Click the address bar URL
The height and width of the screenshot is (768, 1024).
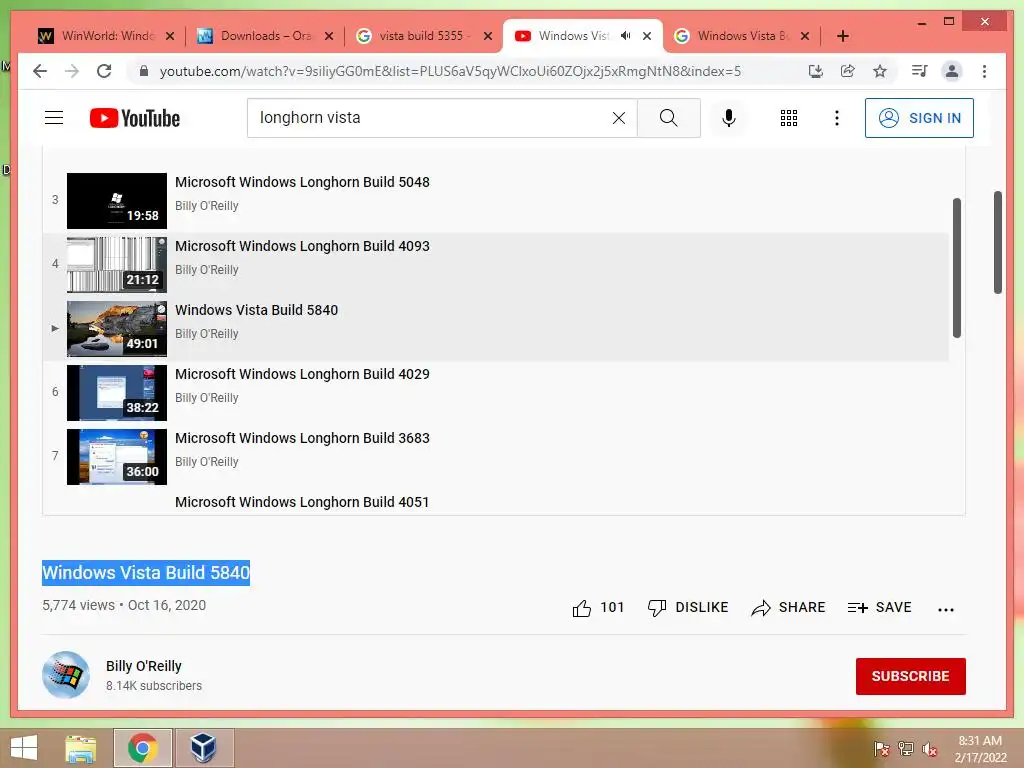(x=450, y=71)
